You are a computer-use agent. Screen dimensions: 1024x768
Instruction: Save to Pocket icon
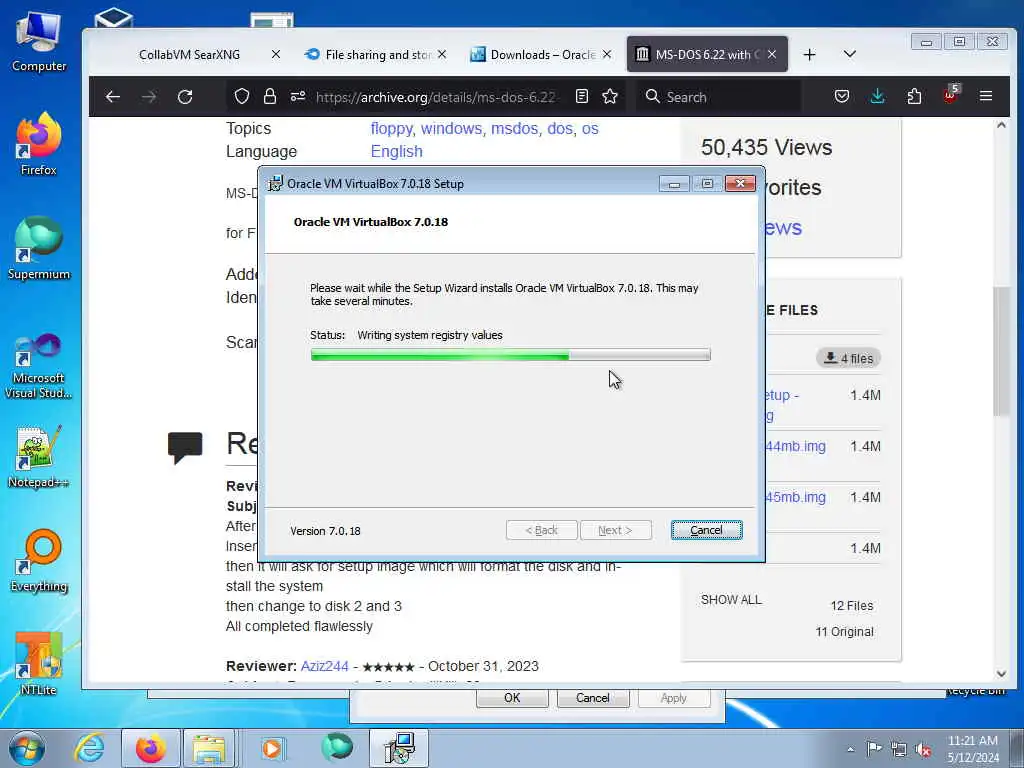click(842, 97)
